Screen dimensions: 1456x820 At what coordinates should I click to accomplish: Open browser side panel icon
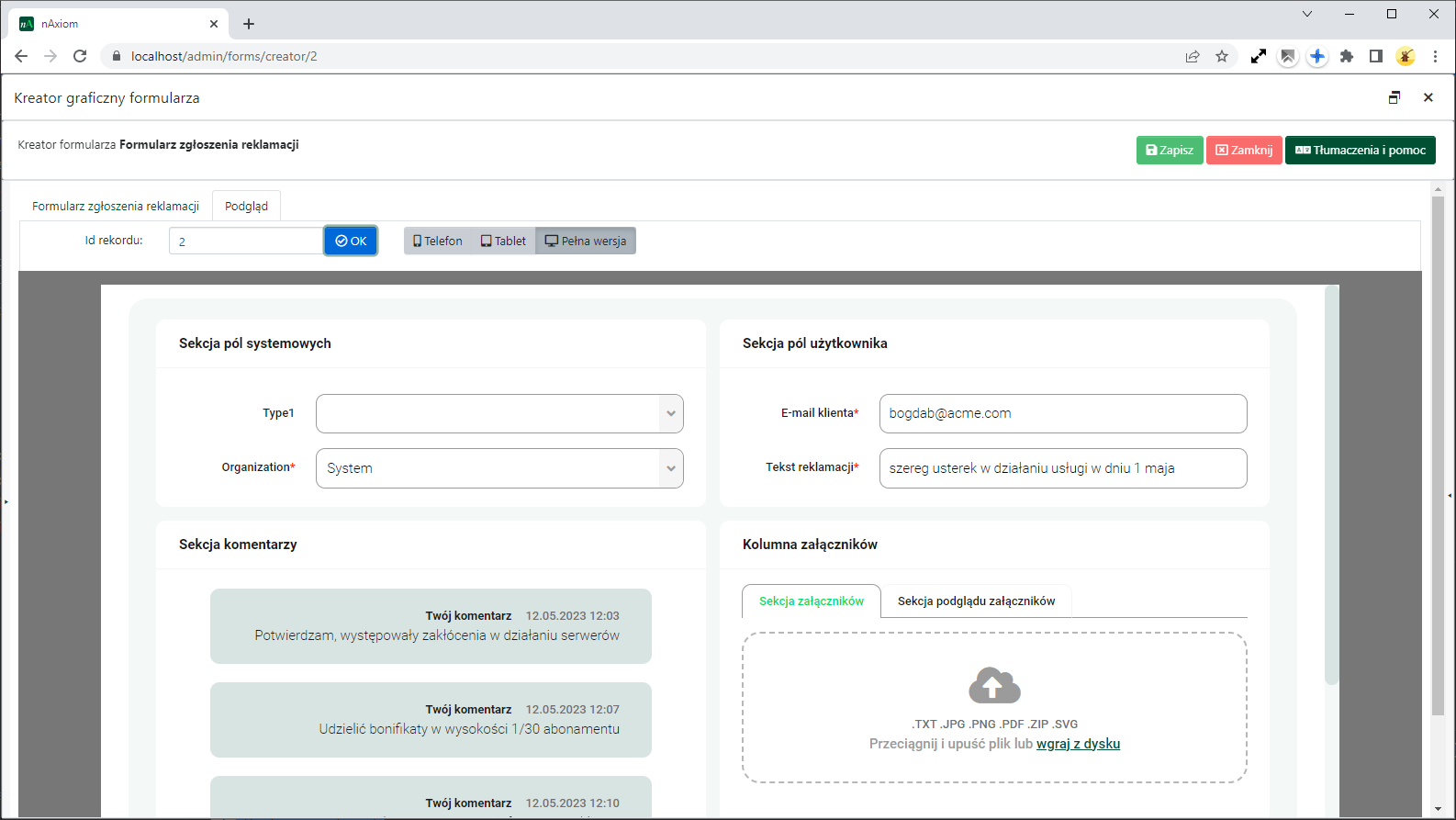[1375, 56]
